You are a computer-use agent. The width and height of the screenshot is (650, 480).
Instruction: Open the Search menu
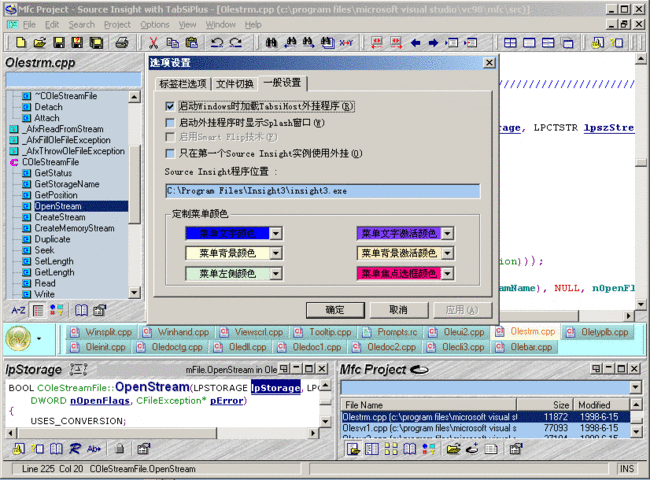tap(82, 25)
